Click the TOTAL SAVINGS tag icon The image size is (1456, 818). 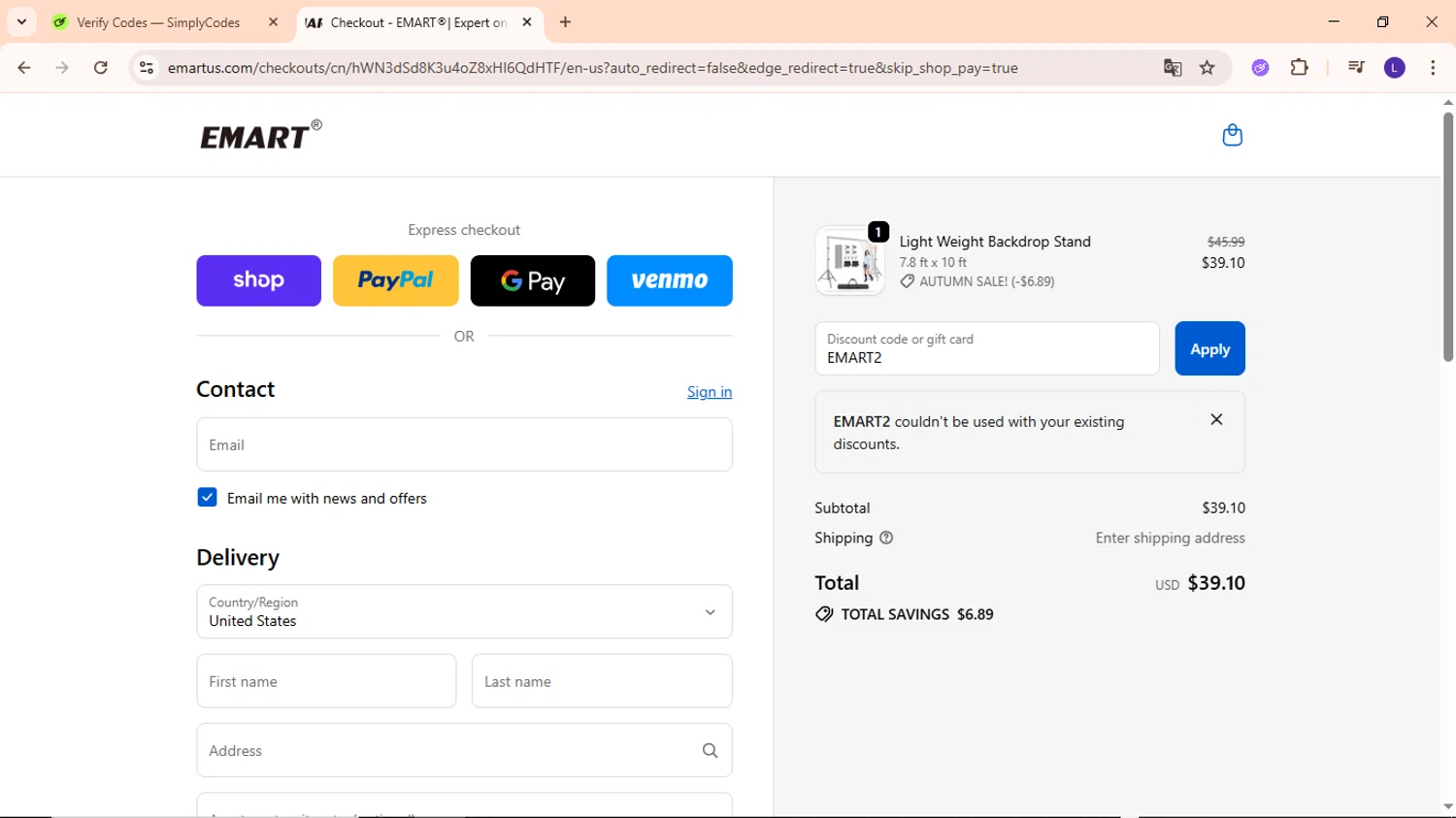pyautogui.click(x=824, y=614)
